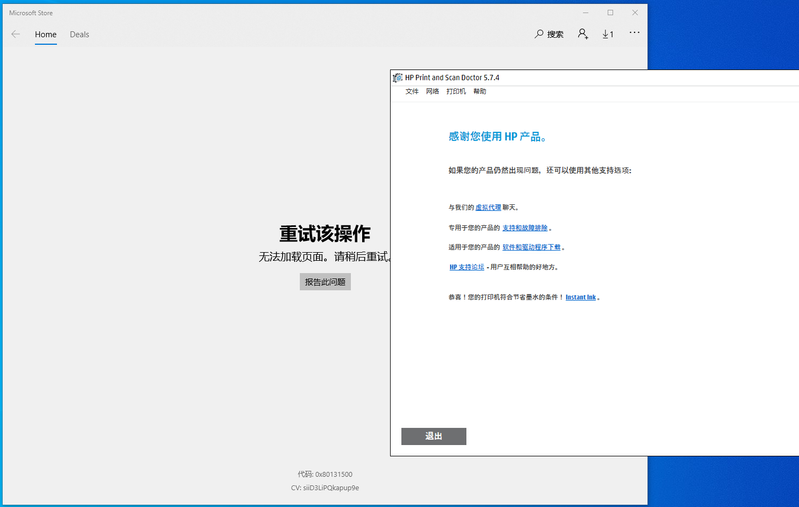Screen dimensions: 799x507
Task: Visit the Instant Ink link
Action: [x=580, y=297]
